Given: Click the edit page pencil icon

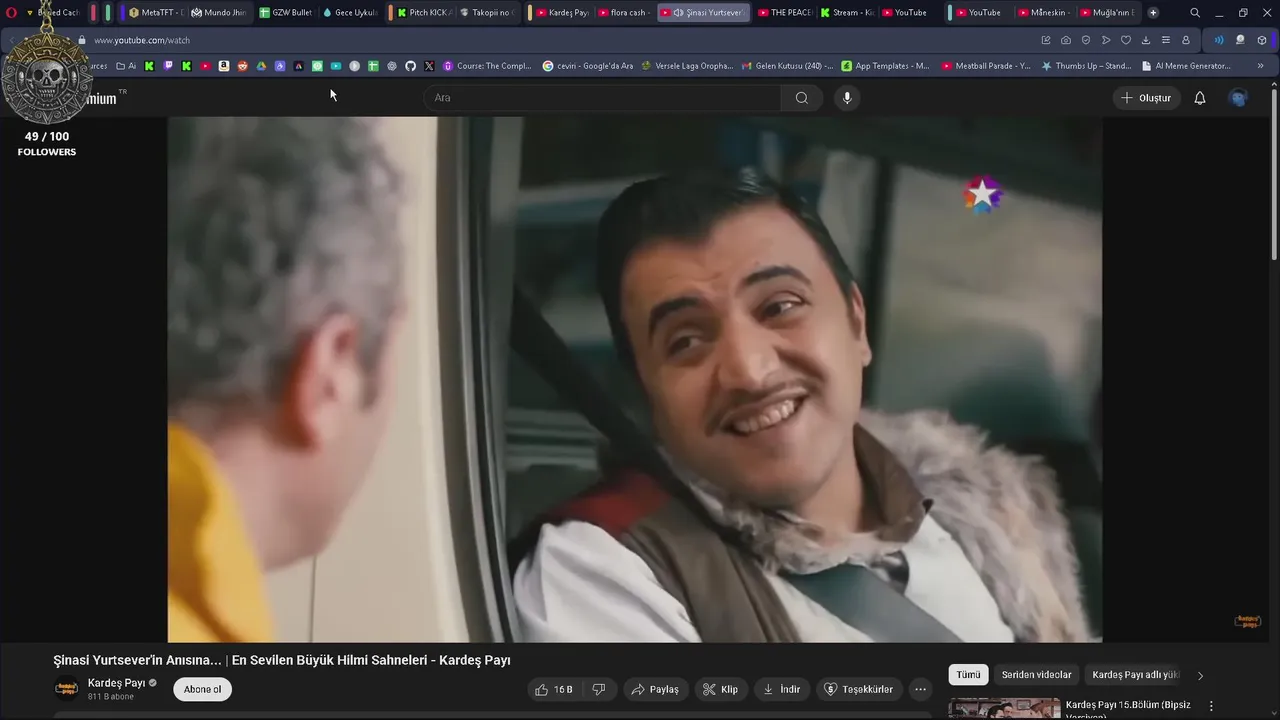Looking at the screenshot, I should [x=1046, y=40].
